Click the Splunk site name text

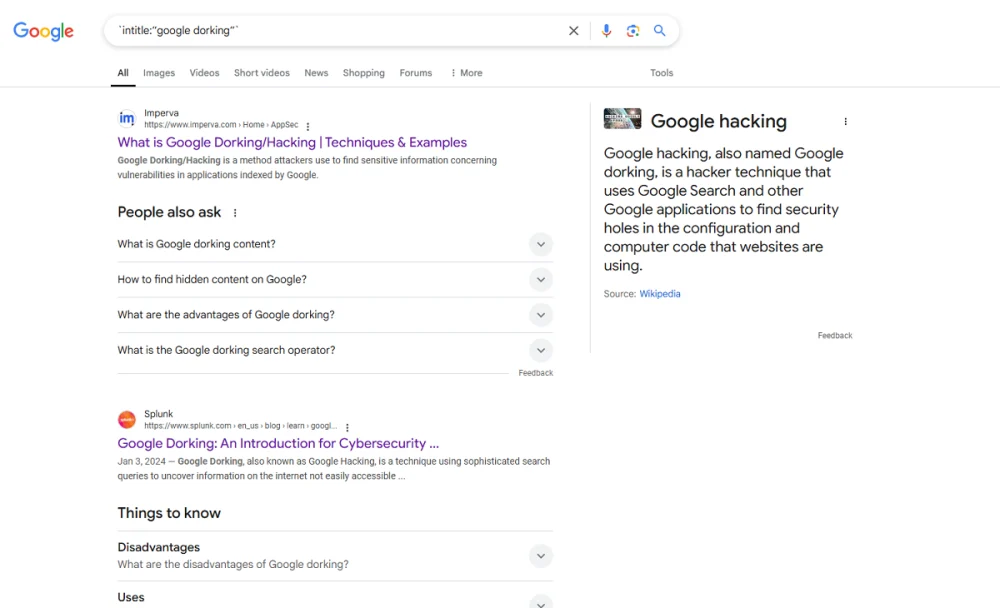tap(158, 414)
